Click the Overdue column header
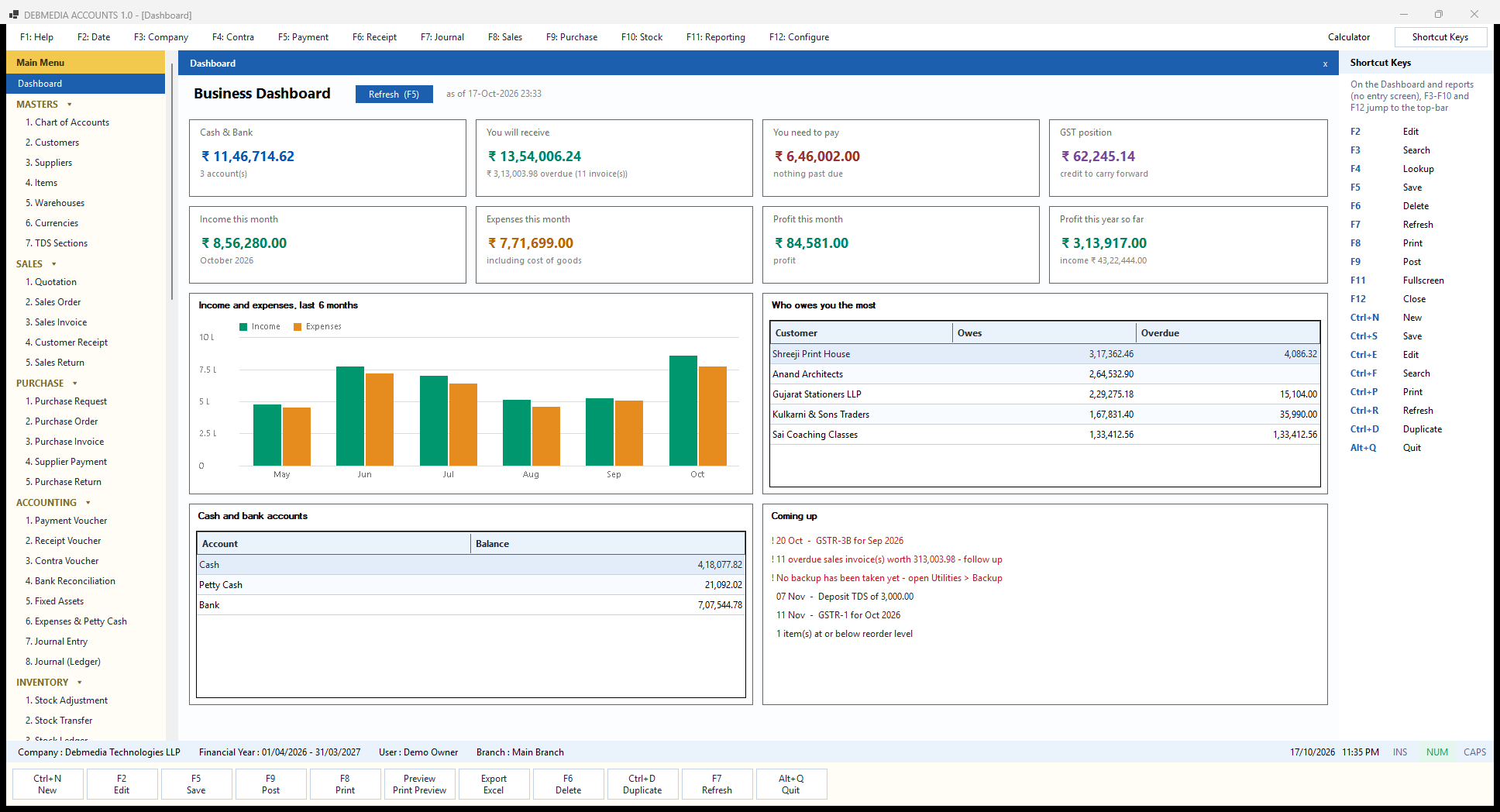This screenshot has width=1500, height=812. tap(1228, 333)
